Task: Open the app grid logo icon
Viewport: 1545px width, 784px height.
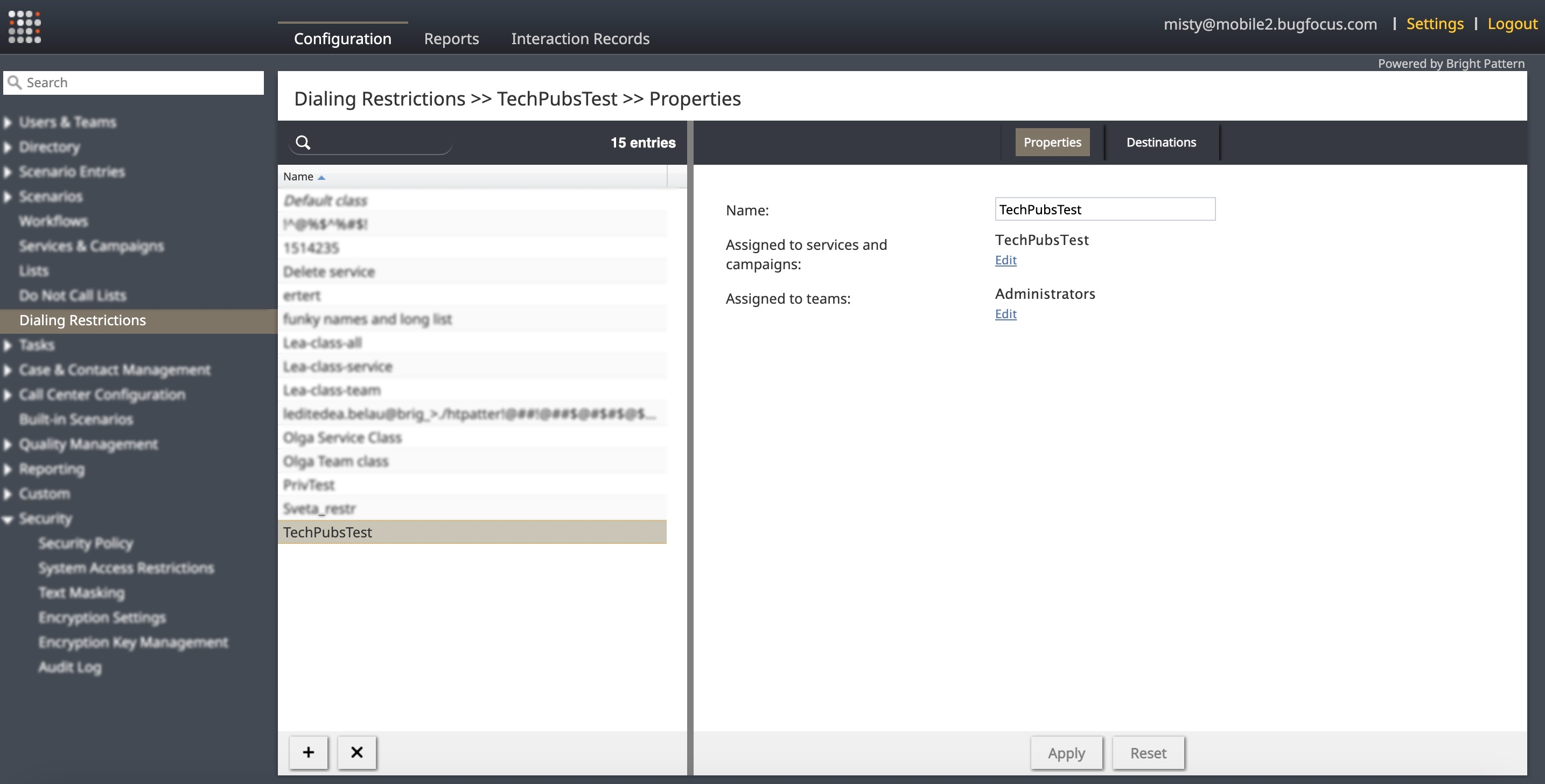Action: 25,27
